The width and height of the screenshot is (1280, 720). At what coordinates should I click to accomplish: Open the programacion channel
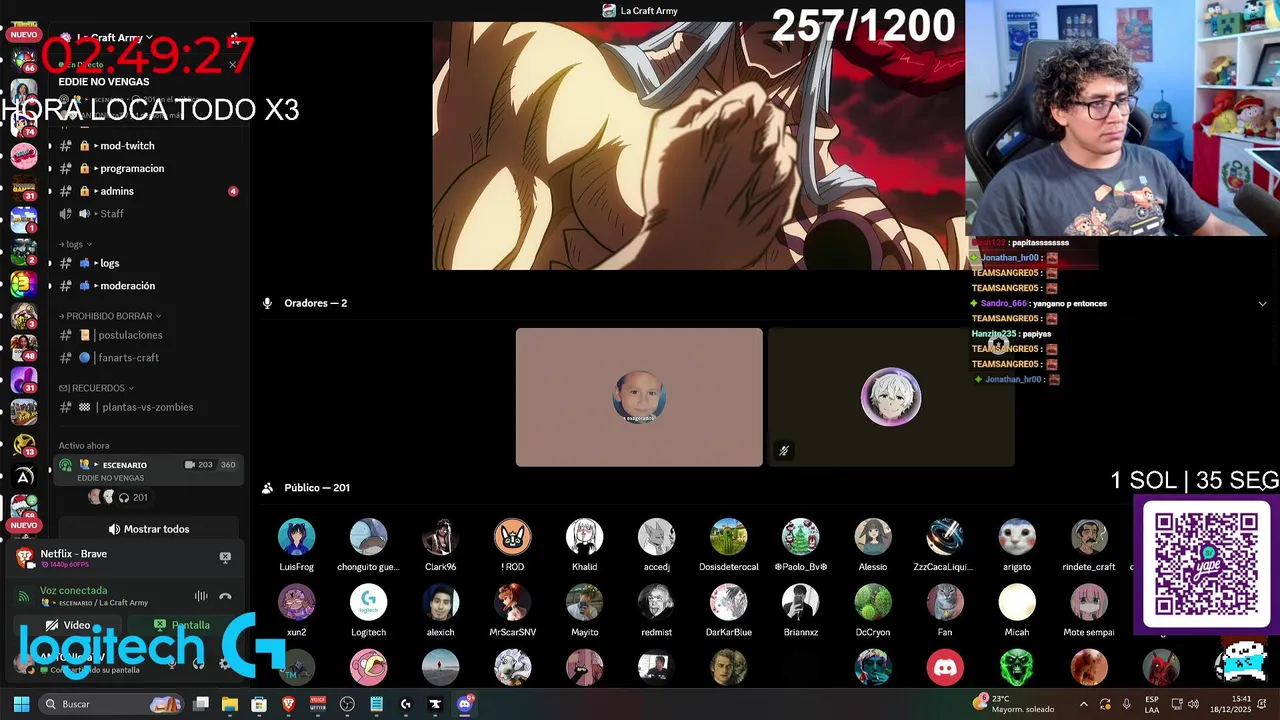(148, 168)
